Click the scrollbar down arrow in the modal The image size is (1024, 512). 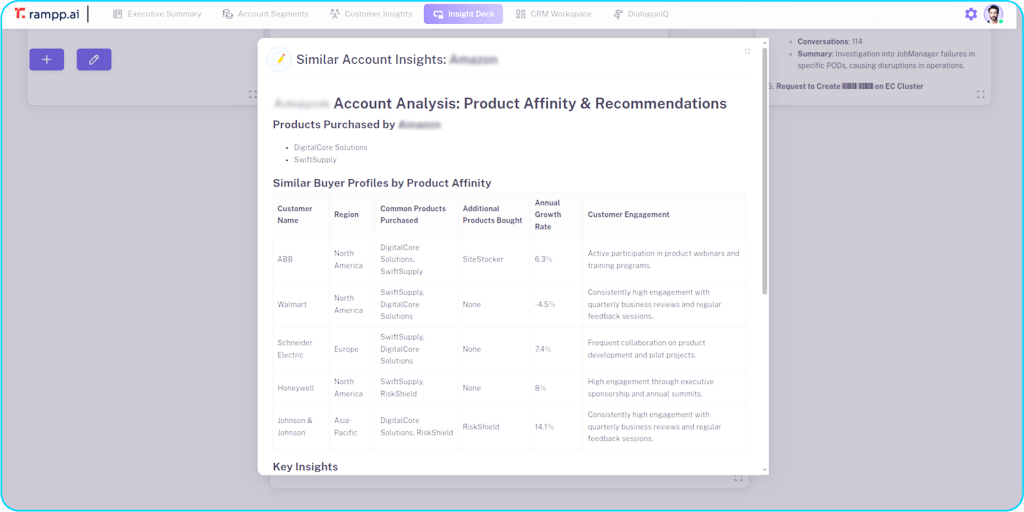point(765,469)
